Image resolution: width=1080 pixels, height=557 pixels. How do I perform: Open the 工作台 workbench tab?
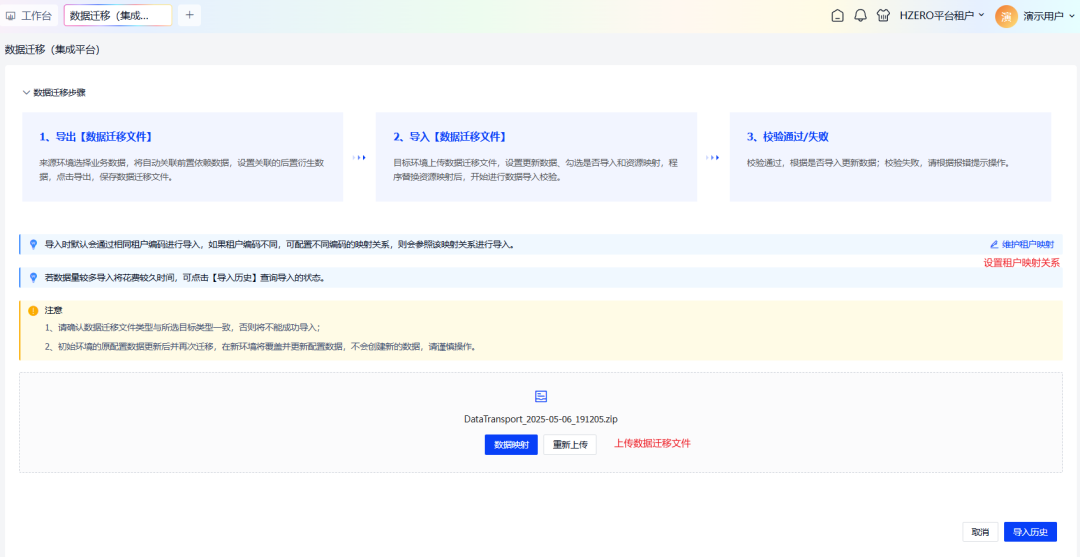[28, 15]
